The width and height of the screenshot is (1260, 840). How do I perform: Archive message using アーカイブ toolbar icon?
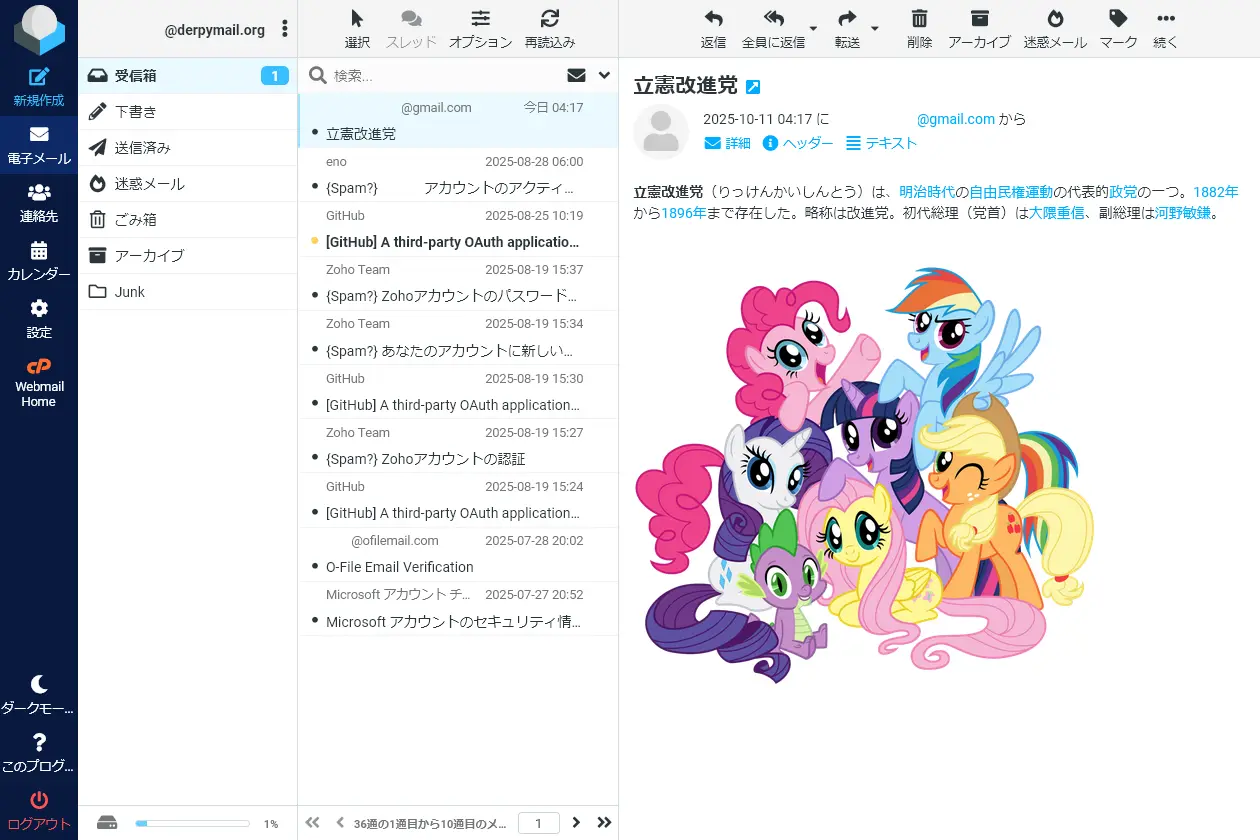pyautogui.click(x=979, y=19)
